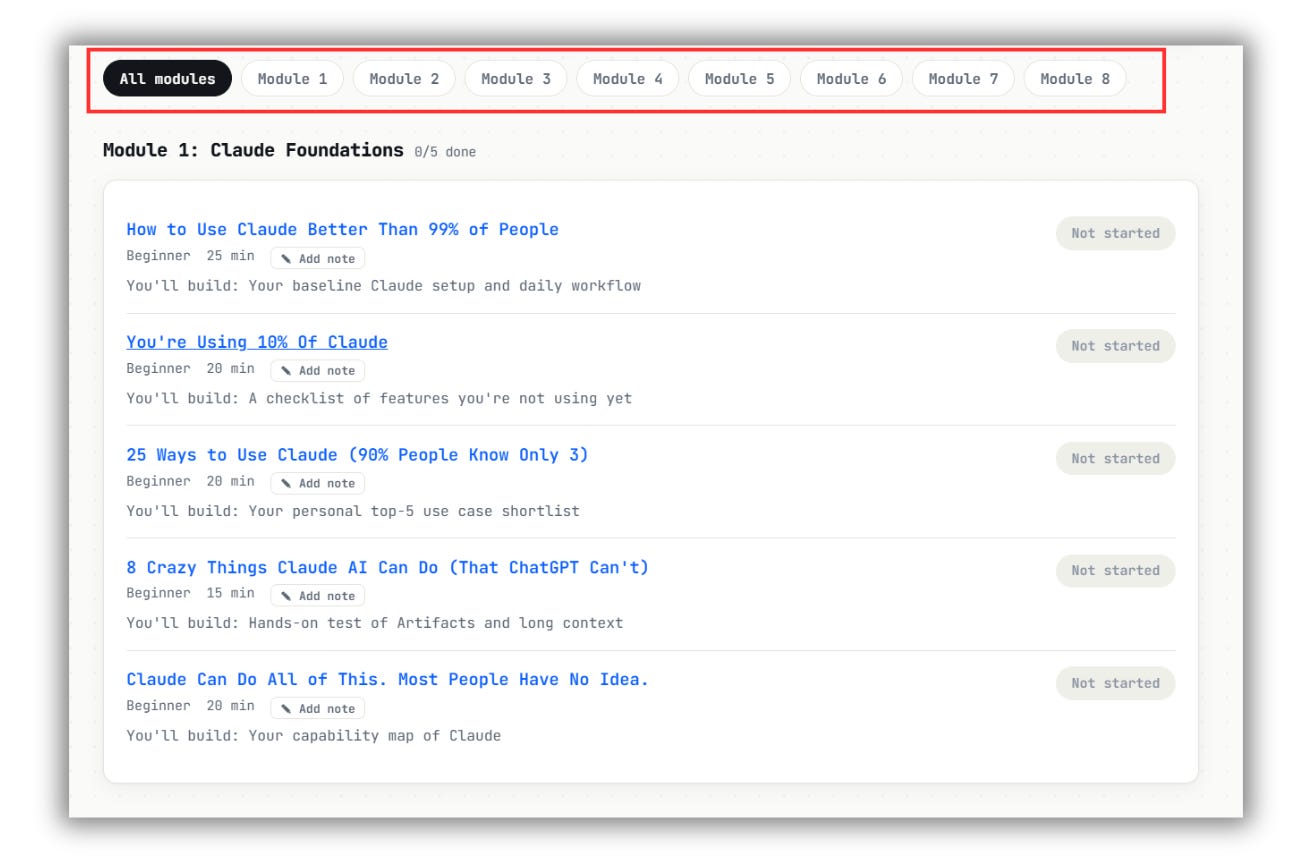Jump to Module 8
Viewport: 1312px width, 863px height.
pos(1075,79)
